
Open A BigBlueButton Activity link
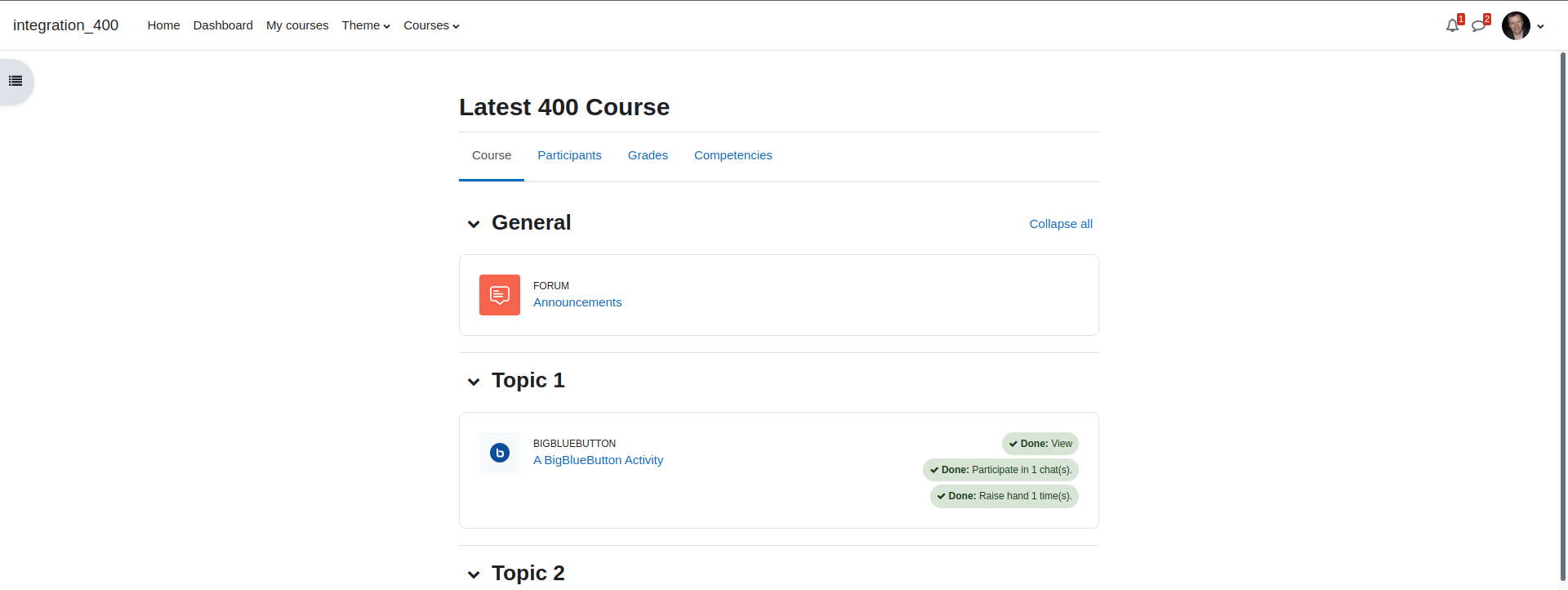(x=598, y=460)
